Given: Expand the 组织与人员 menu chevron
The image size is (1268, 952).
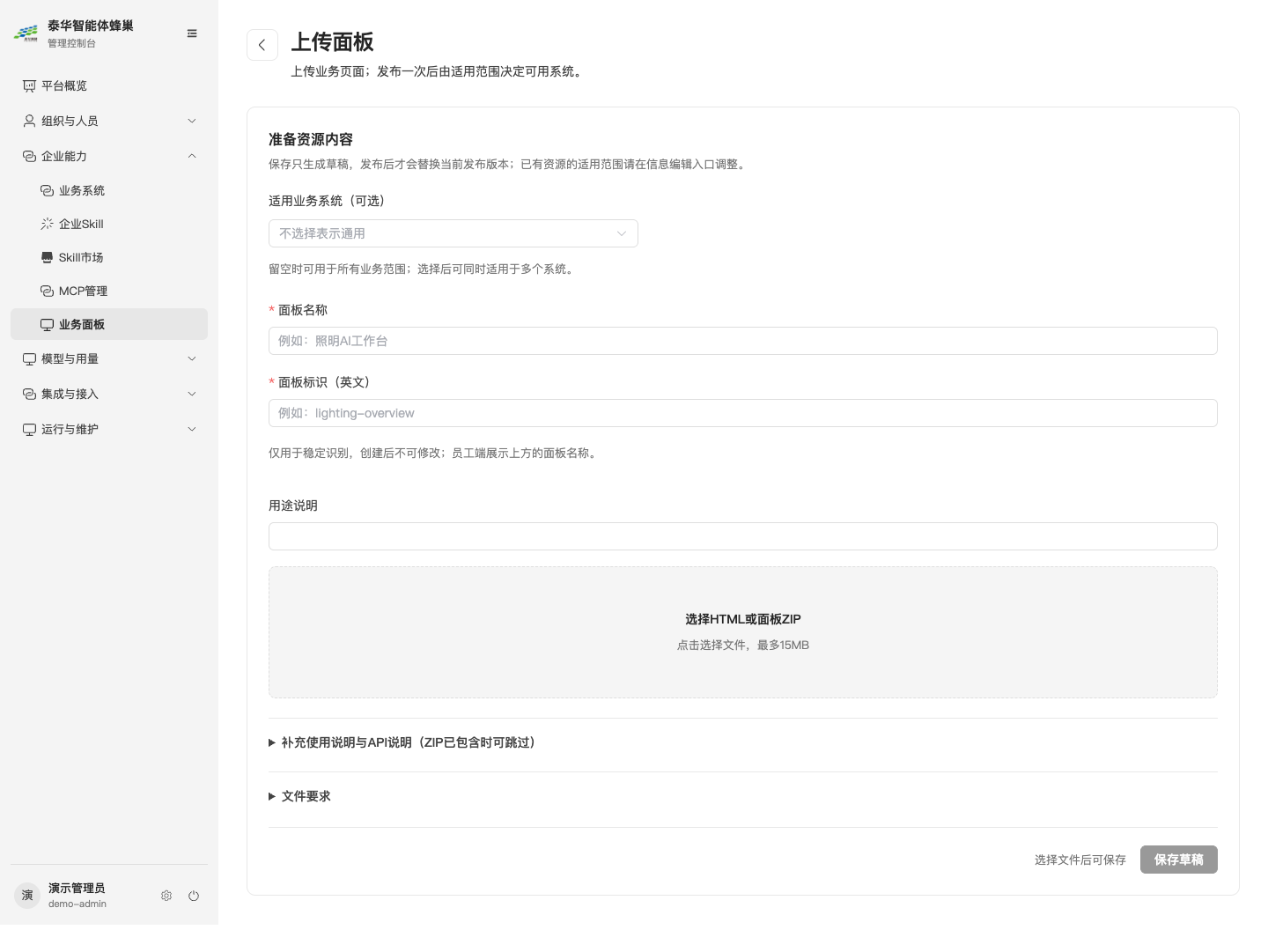Looking at the screenshot, I should tap(192, 121).
